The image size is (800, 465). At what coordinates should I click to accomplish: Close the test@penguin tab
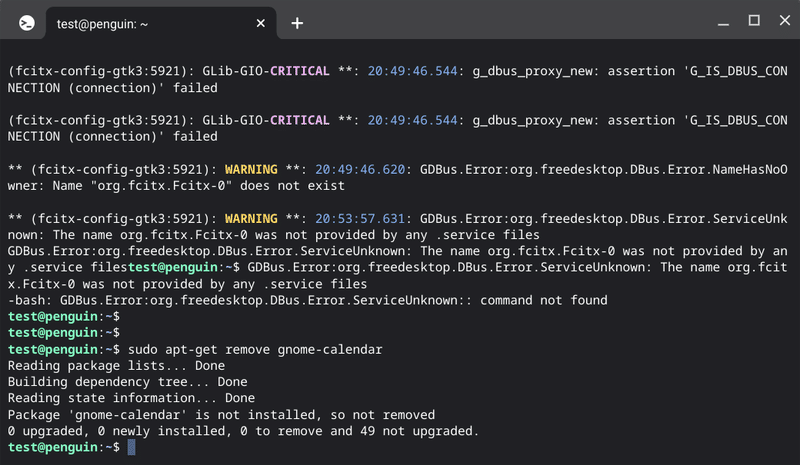pyautogui.click(x=260, y=23)
